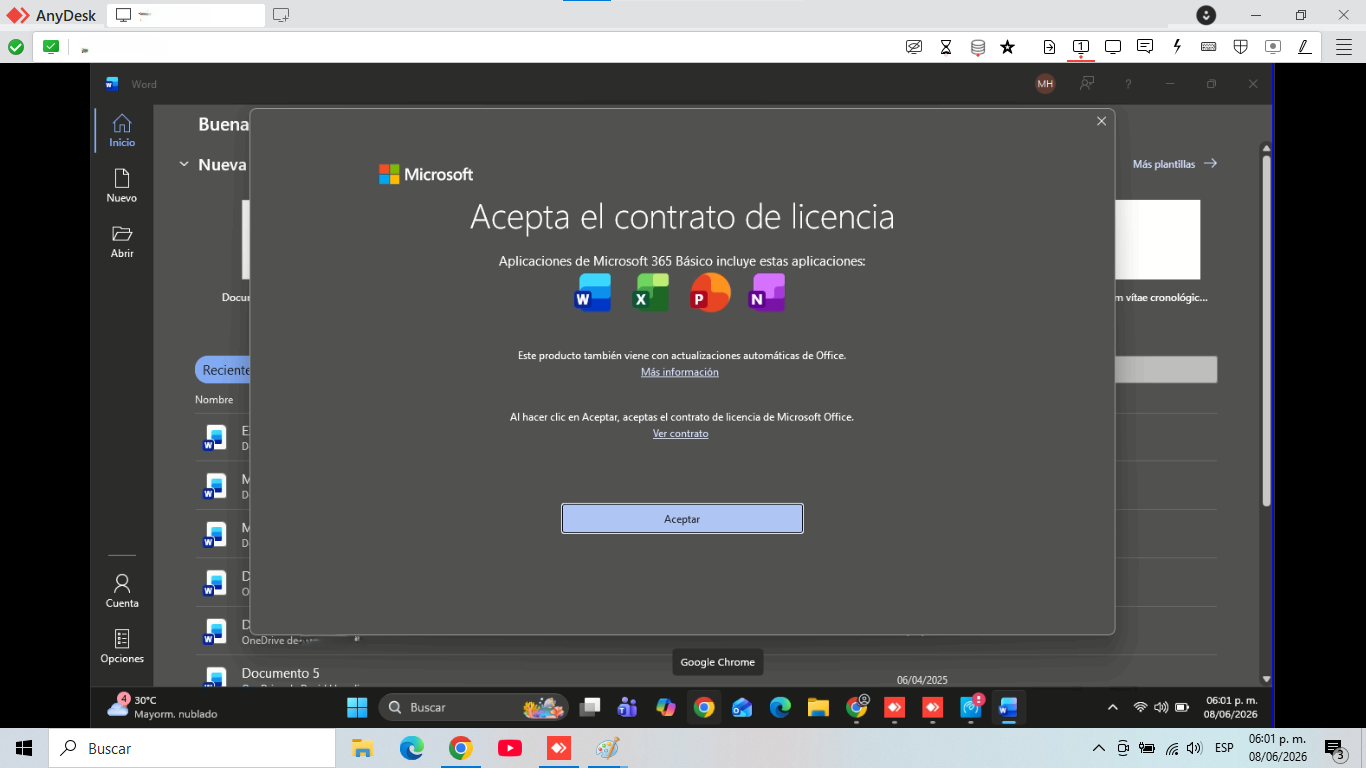This screenshot has width=1366, height=770.
Task: Go to Inicio in Word sidebar
Action: click(122, 130)
